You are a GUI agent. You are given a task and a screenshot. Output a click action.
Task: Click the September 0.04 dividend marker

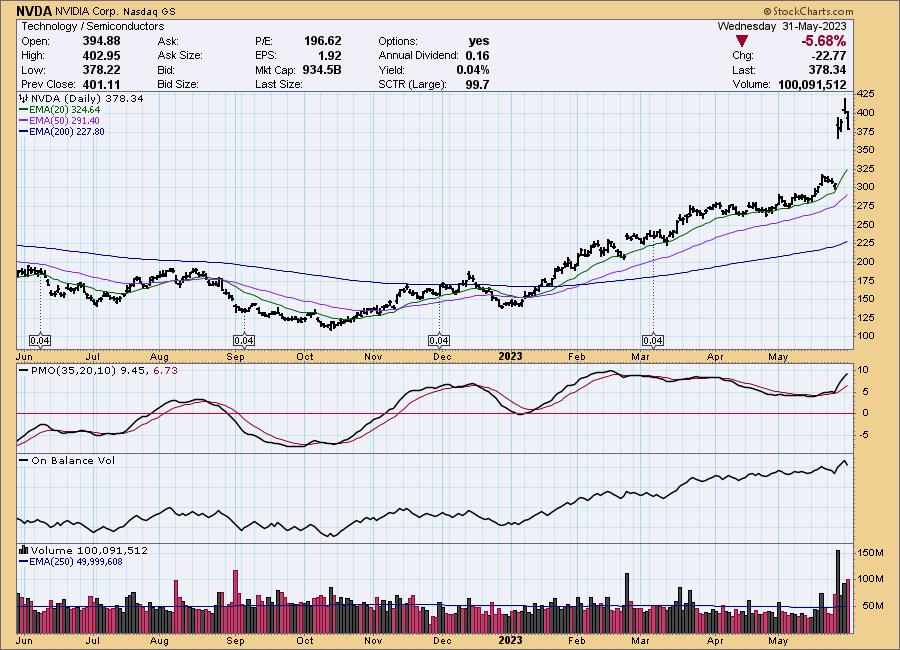[x=244, y=340]
